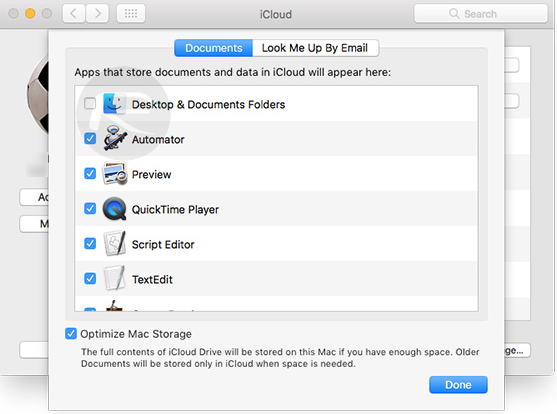The image size is (557, 414).
Task: Select the Desktop & Documents Folders label
Action: [209, 104]
